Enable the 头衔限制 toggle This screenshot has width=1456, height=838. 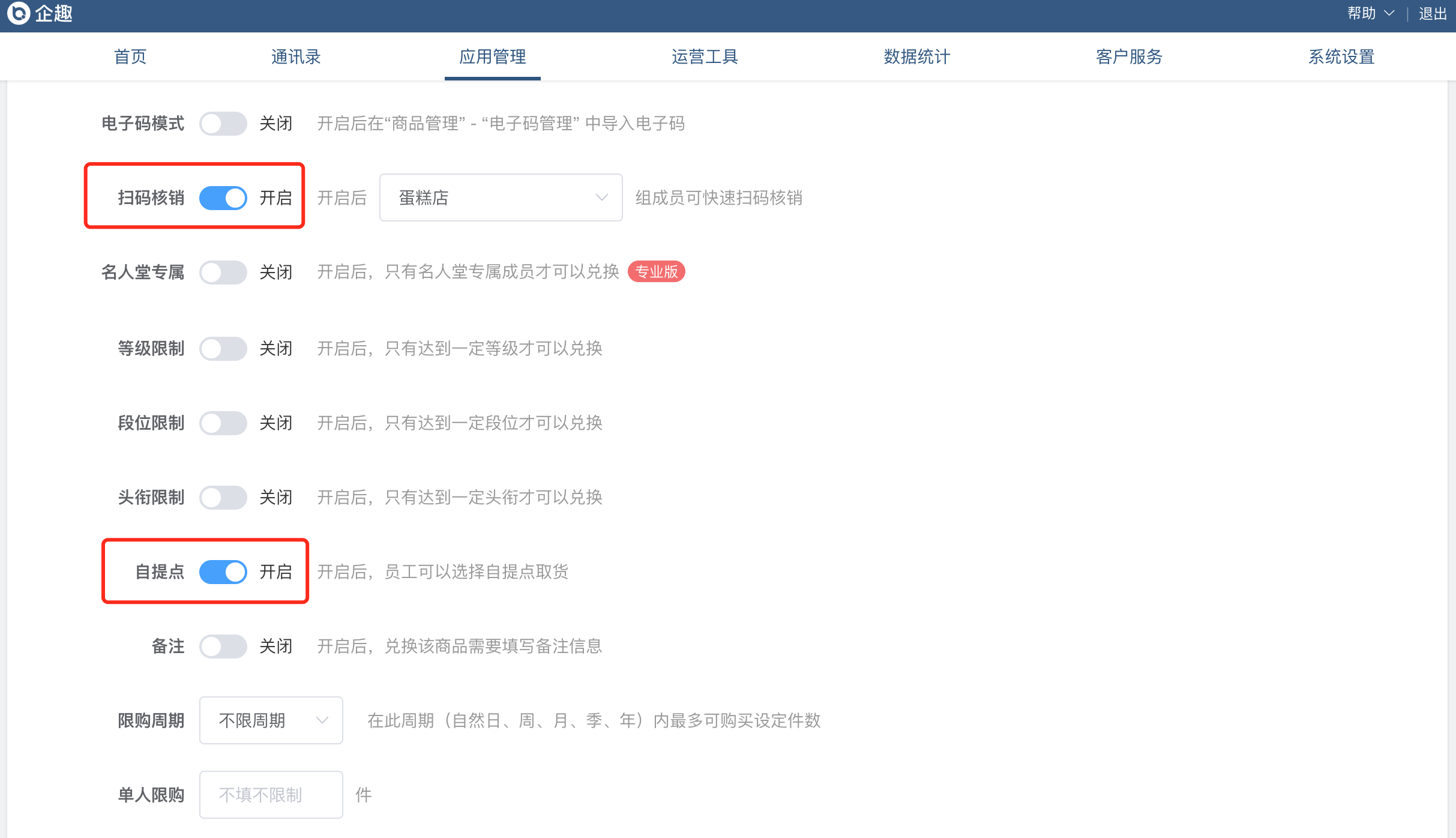point(223,498)
